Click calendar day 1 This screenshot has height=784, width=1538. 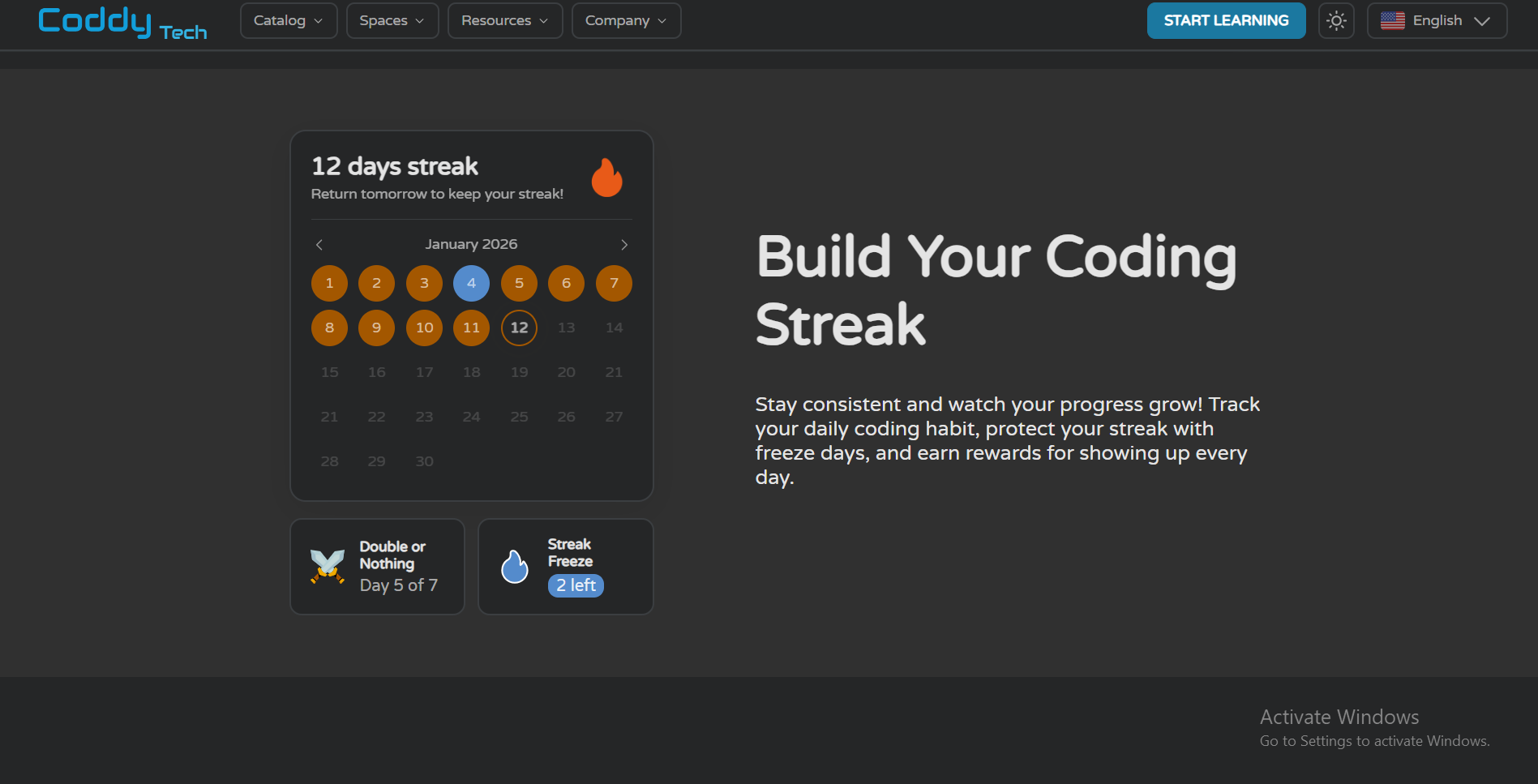pyautogui.click(x=329, y=283)
